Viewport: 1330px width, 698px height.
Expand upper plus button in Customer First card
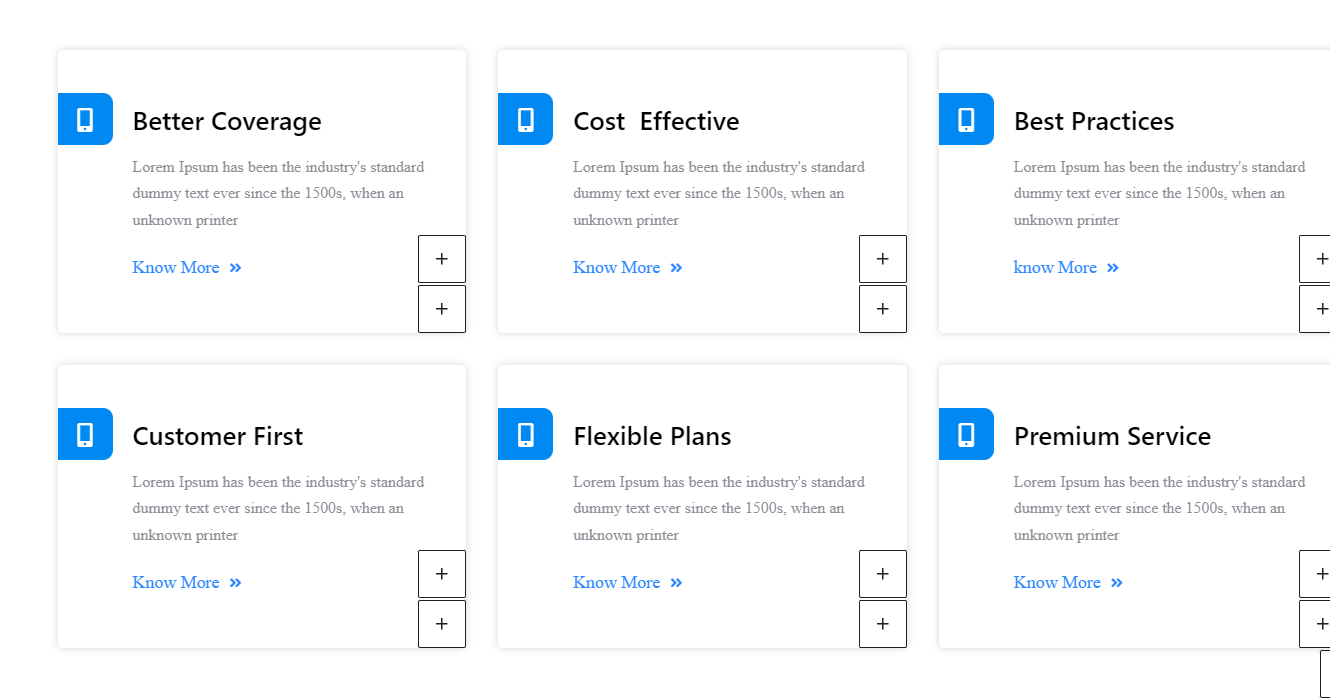point(442,574)
